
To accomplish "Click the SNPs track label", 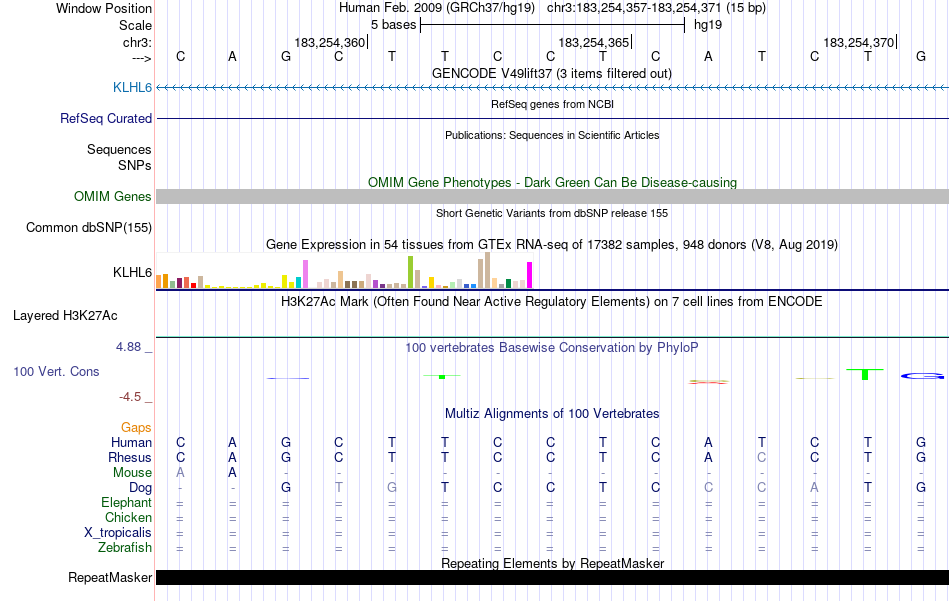I will click(135, 165).
